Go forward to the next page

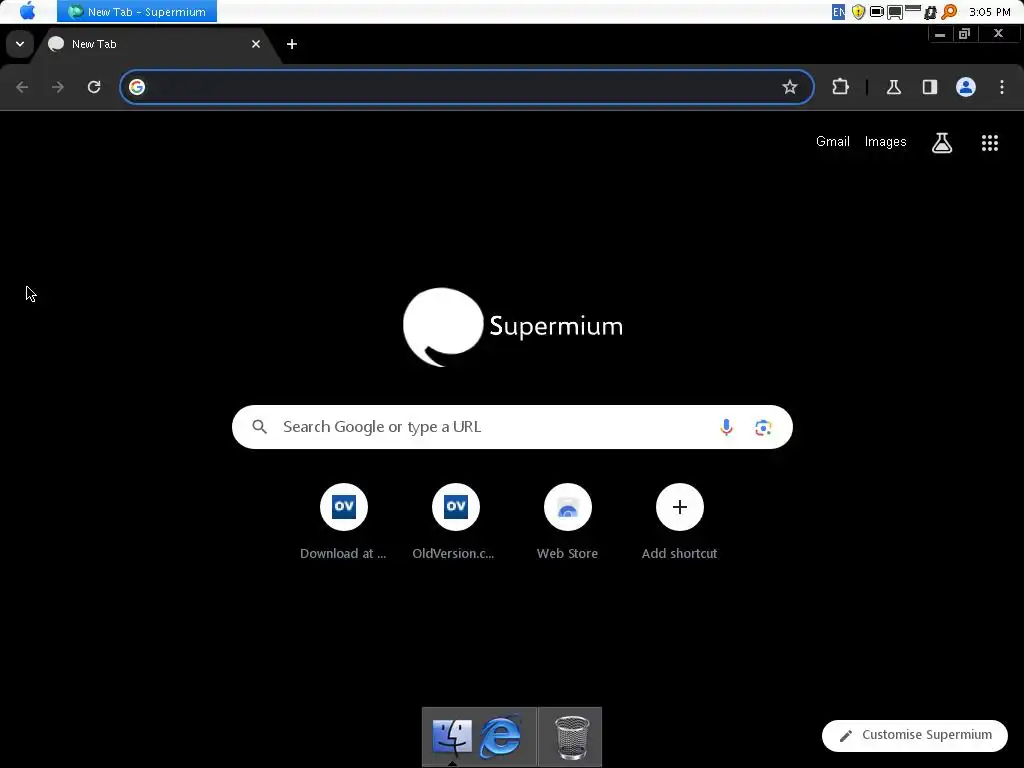58,87
